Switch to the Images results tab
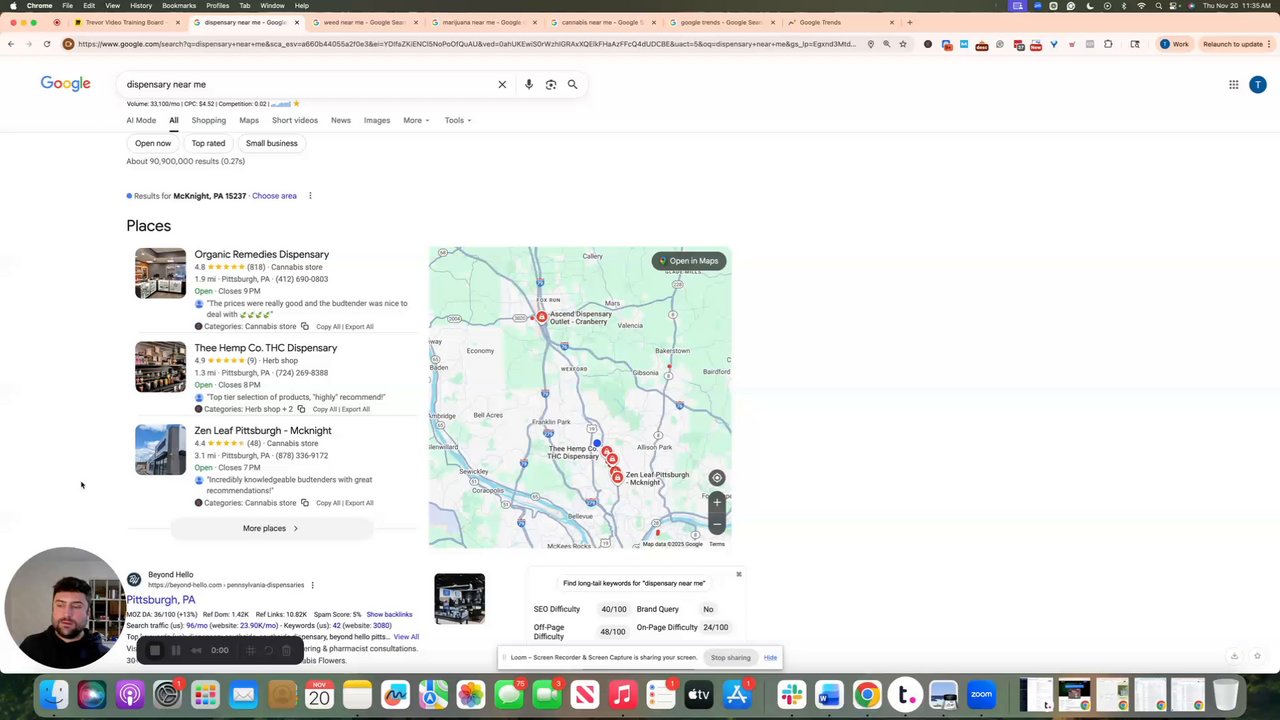Viewport: 1280px width, 720px height. (x=377, y=120)
